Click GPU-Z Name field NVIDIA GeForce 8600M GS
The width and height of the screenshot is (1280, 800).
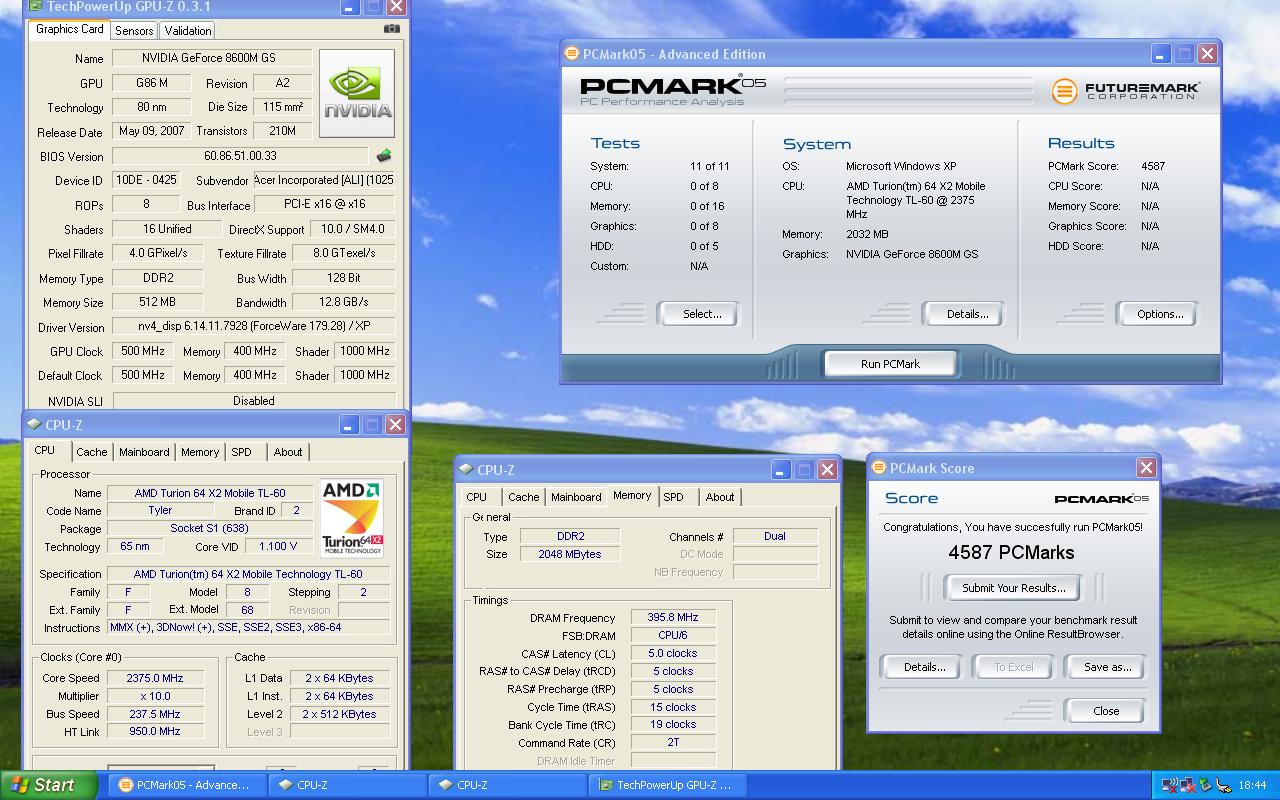tap(212, 59)
